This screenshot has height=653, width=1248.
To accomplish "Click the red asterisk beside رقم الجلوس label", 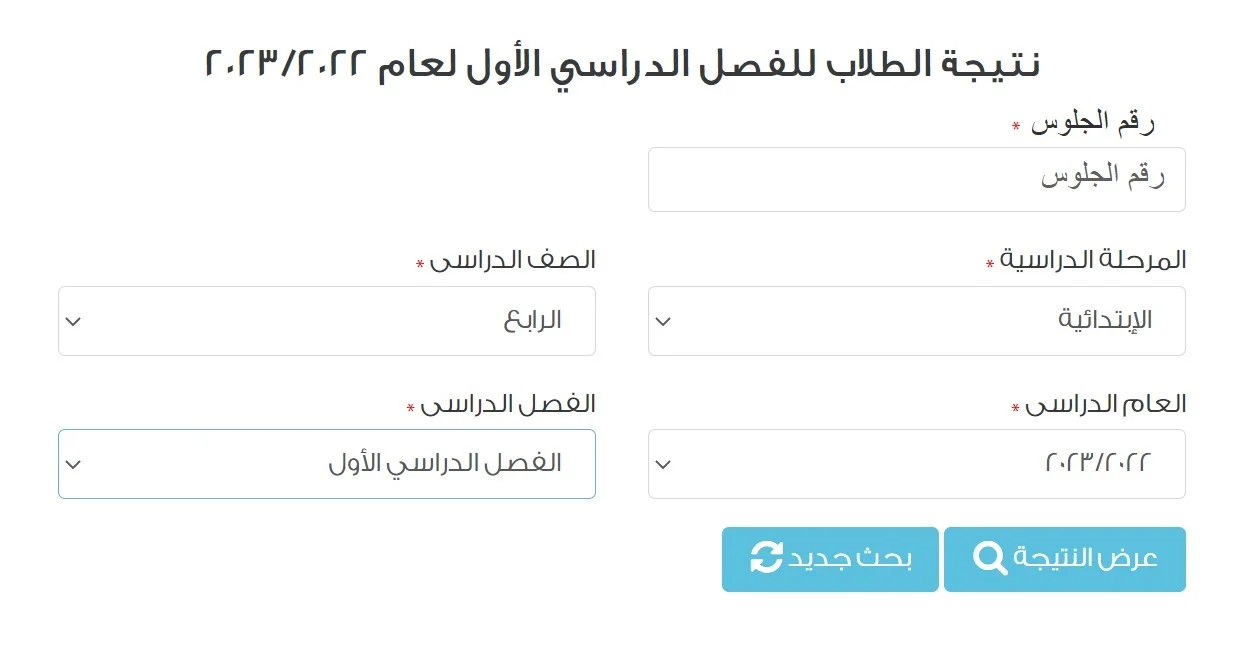I will (x=1016, y=127).
